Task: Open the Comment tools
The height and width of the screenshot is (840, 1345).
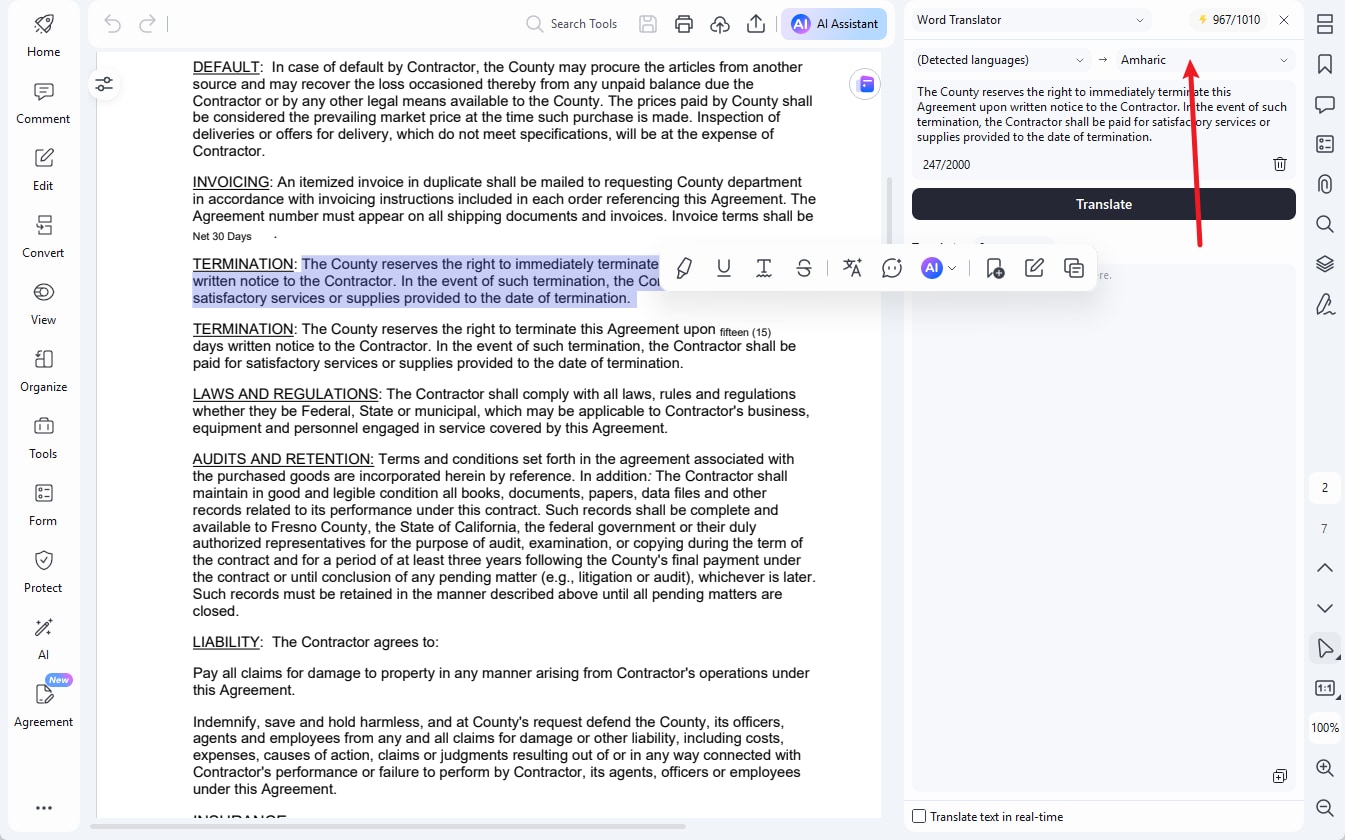Action: (x=43, y=104)
